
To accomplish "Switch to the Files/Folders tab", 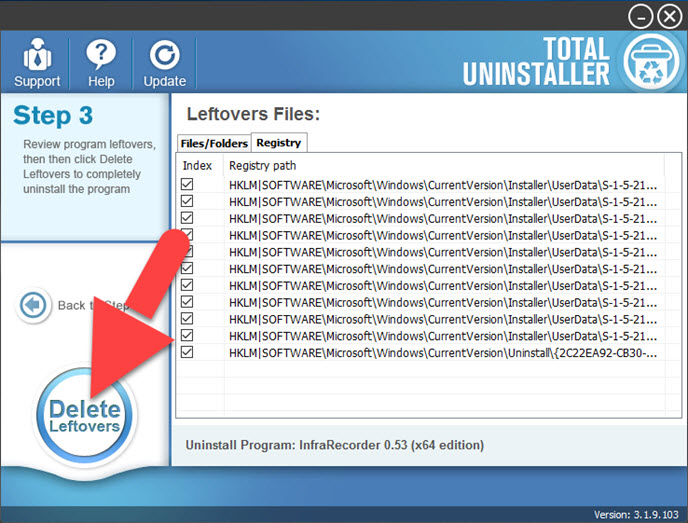I will click(x=213, y=143).
